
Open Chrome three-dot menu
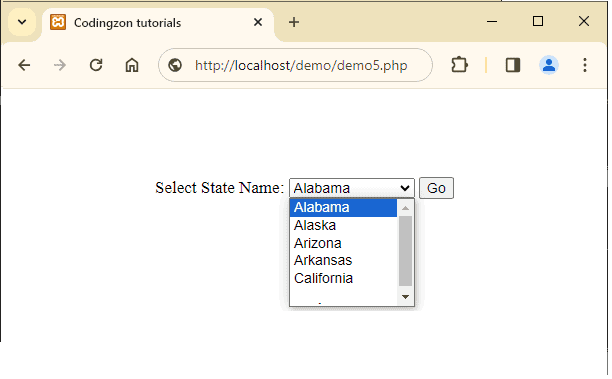(x=585, y=65)
